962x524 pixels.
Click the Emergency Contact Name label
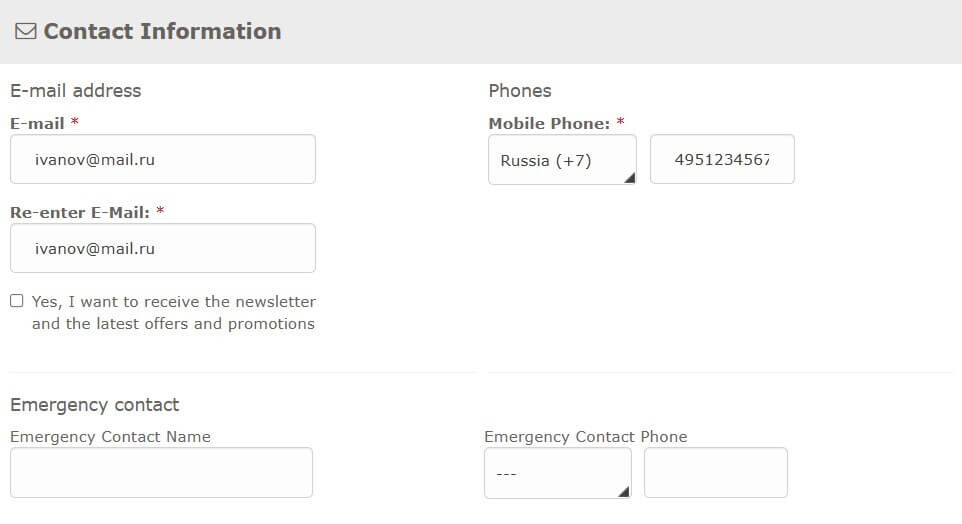[x=110, y=436]
